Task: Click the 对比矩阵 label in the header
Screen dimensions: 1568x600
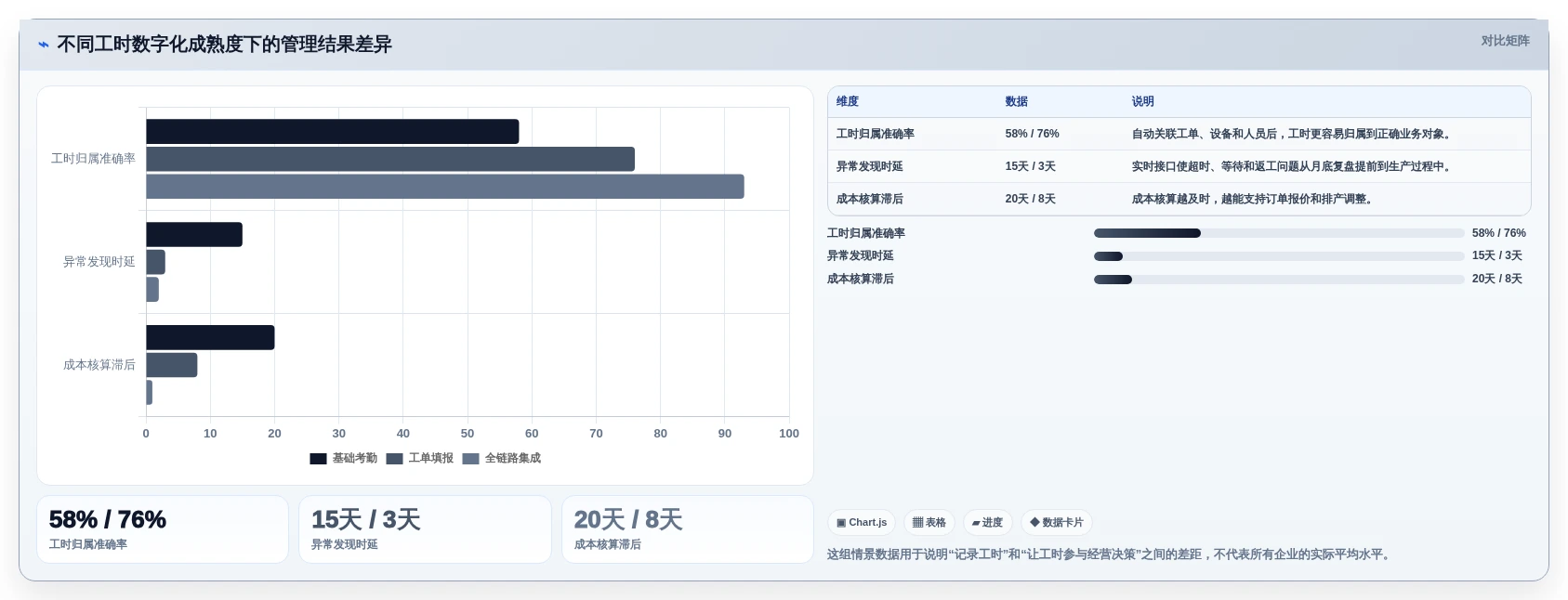Action: tap(1505, 41)
